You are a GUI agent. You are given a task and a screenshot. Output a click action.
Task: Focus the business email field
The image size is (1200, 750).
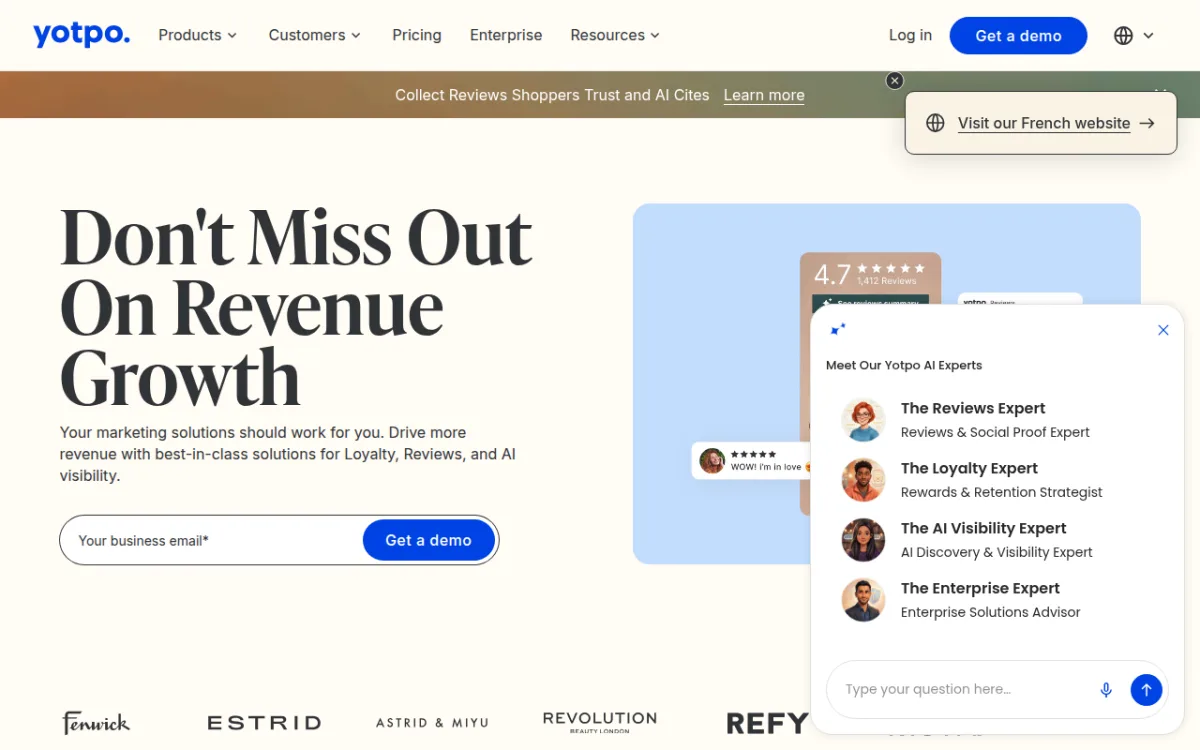212,540
